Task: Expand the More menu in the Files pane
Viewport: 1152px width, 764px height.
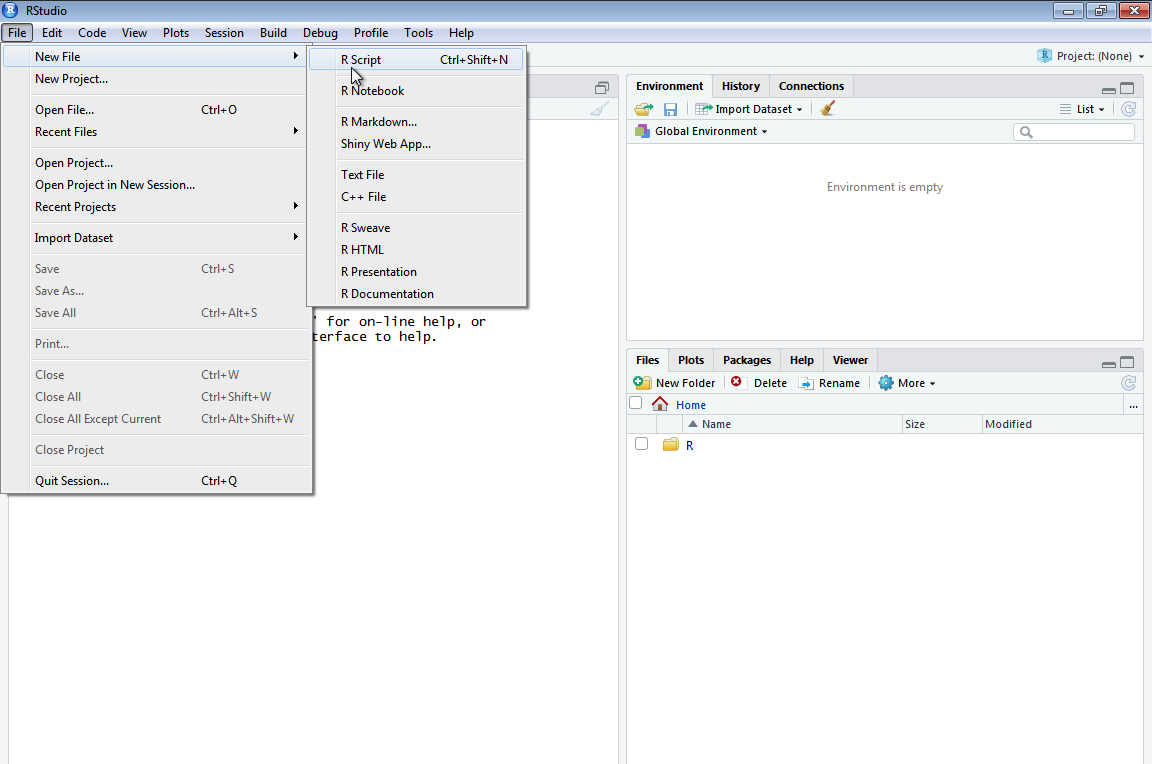Action: tap(906, 382)
